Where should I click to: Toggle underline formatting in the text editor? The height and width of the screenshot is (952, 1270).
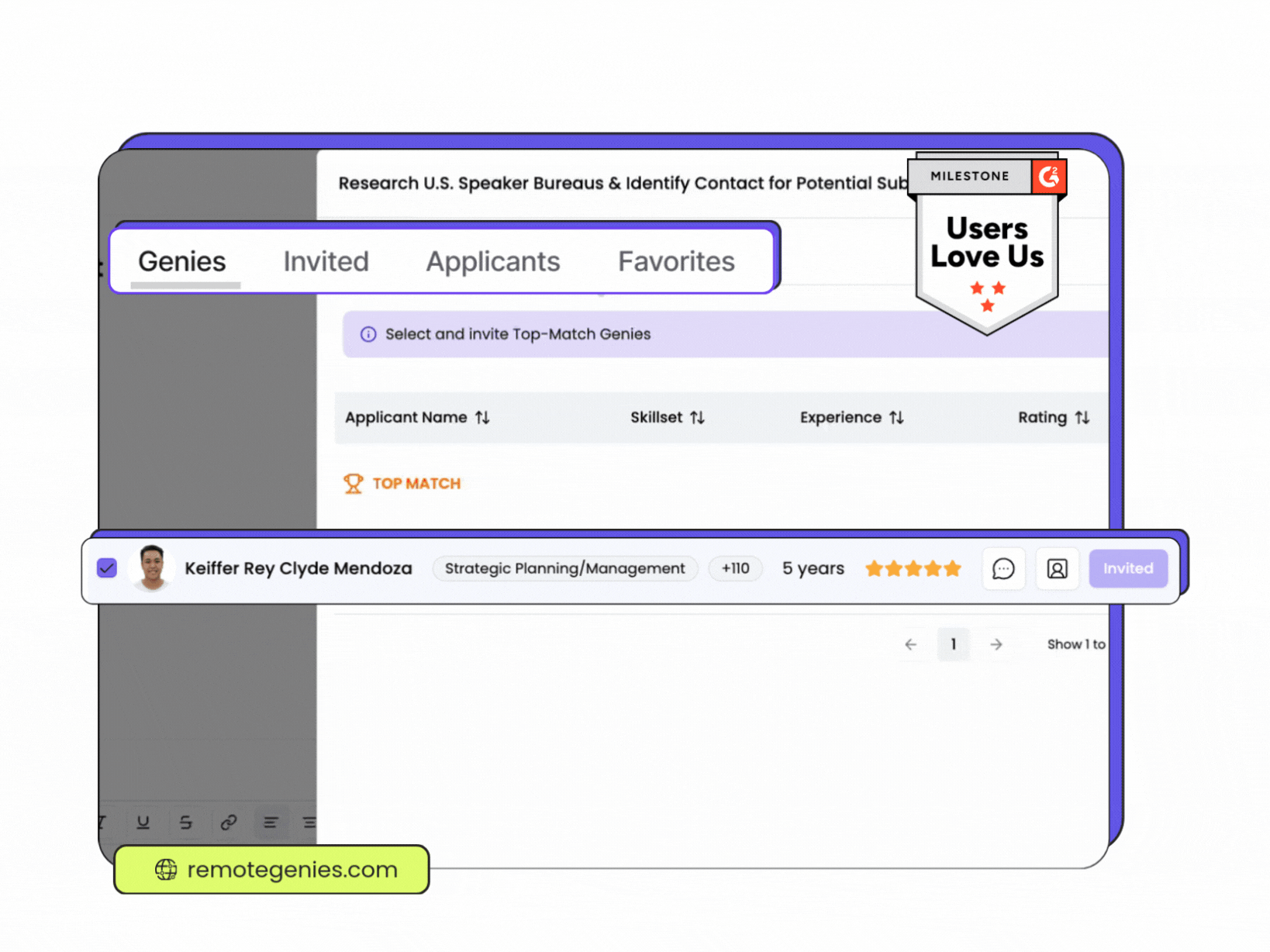(143, 823)
